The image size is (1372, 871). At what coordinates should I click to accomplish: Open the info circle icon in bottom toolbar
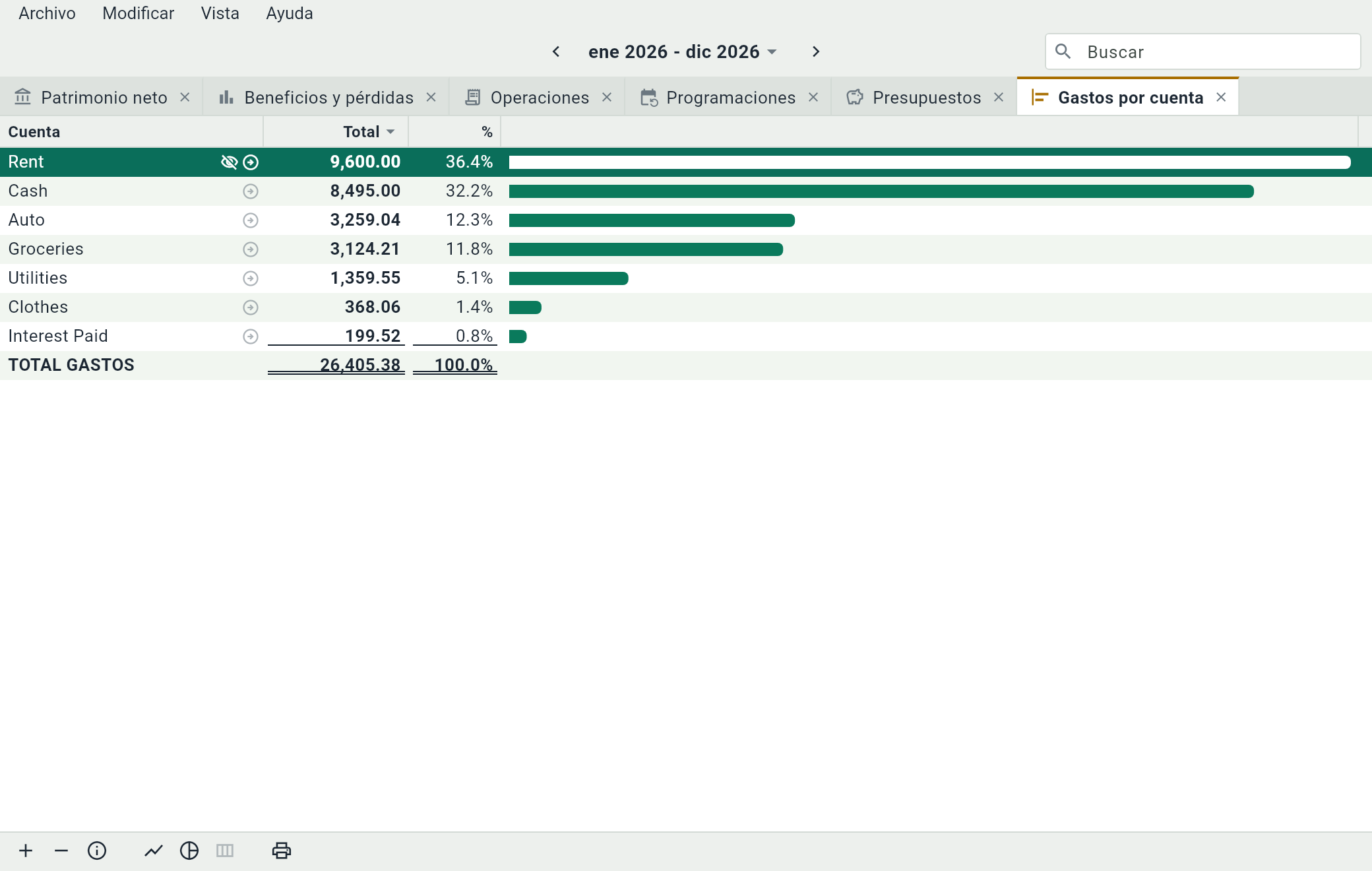[x=97, y=851]
